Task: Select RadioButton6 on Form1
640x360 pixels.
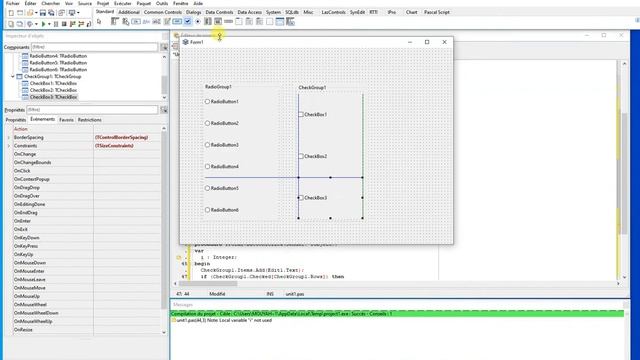Action: 222,210
